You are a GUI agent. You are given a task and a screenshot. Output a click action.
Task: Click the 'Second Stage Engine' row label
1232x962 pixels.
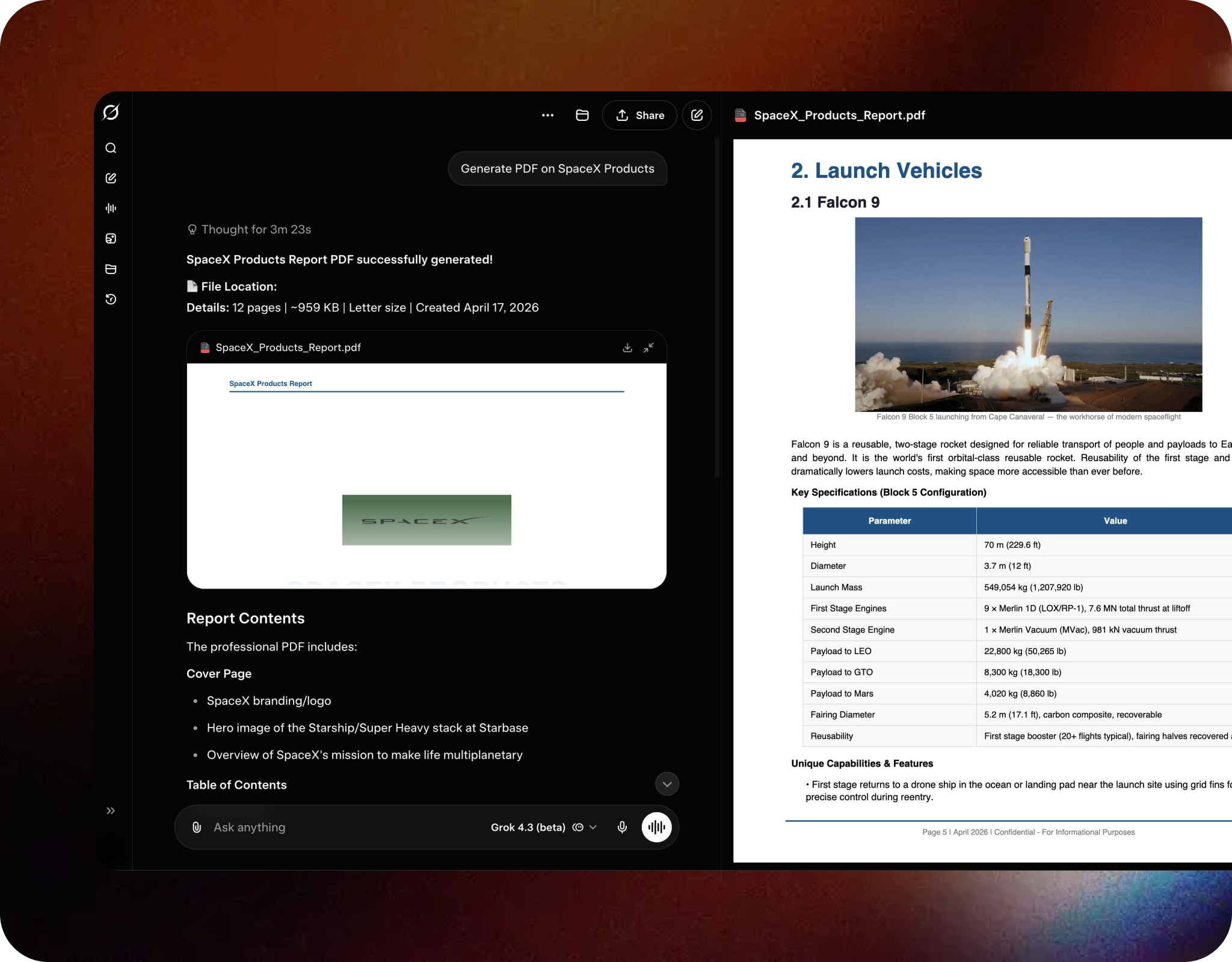tap(852, 630)
